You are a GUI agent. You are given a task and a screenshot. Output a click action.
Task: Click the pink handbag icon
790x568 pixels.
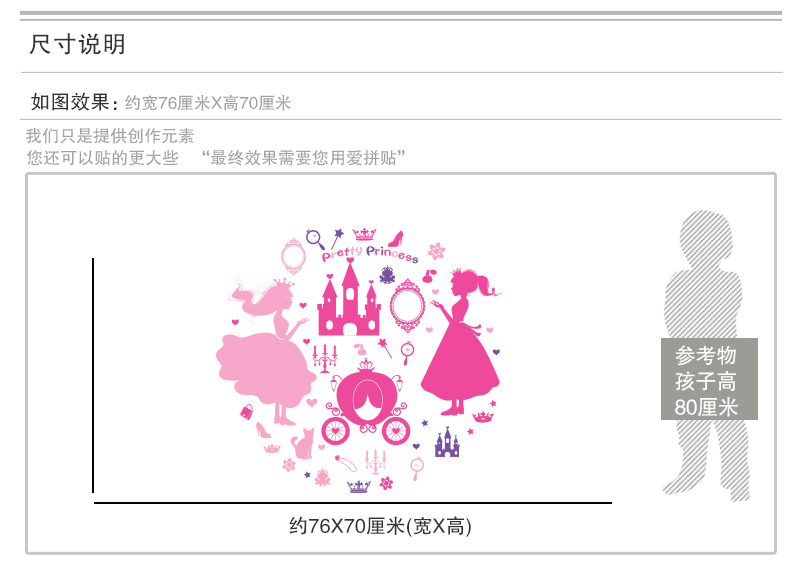click(246, 412)
